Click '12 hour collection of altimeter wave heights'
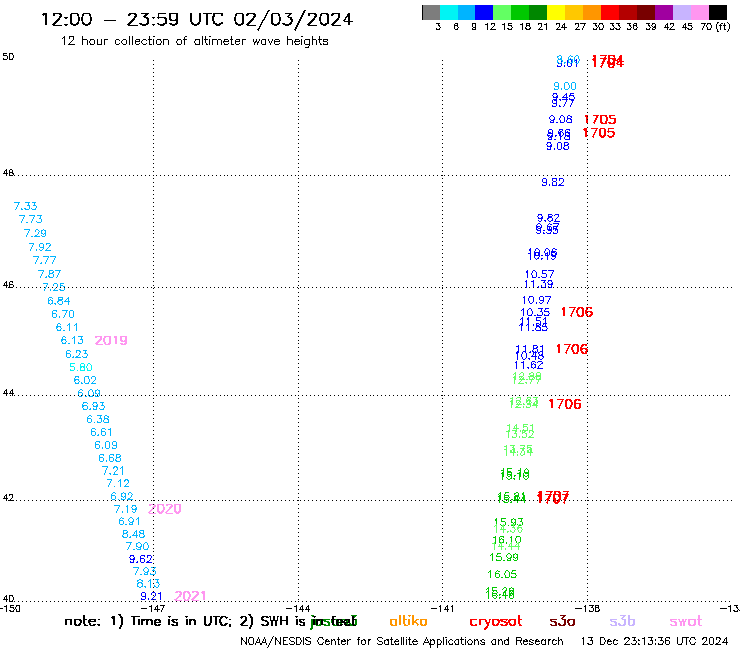Image resolution: width=740 pixels, height=650 pixels. point(194,41)
